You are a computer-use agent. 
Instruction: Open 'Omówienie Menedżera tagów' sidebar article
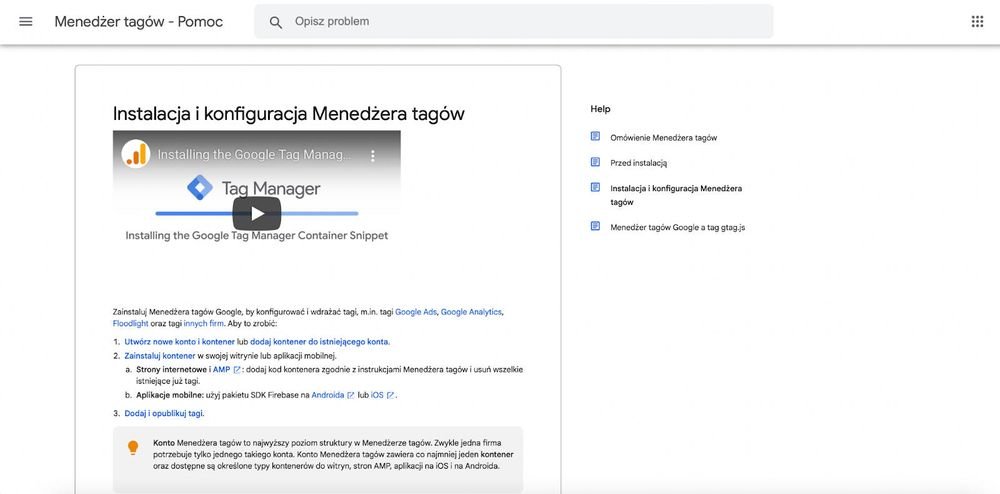(x=663, y=138)
